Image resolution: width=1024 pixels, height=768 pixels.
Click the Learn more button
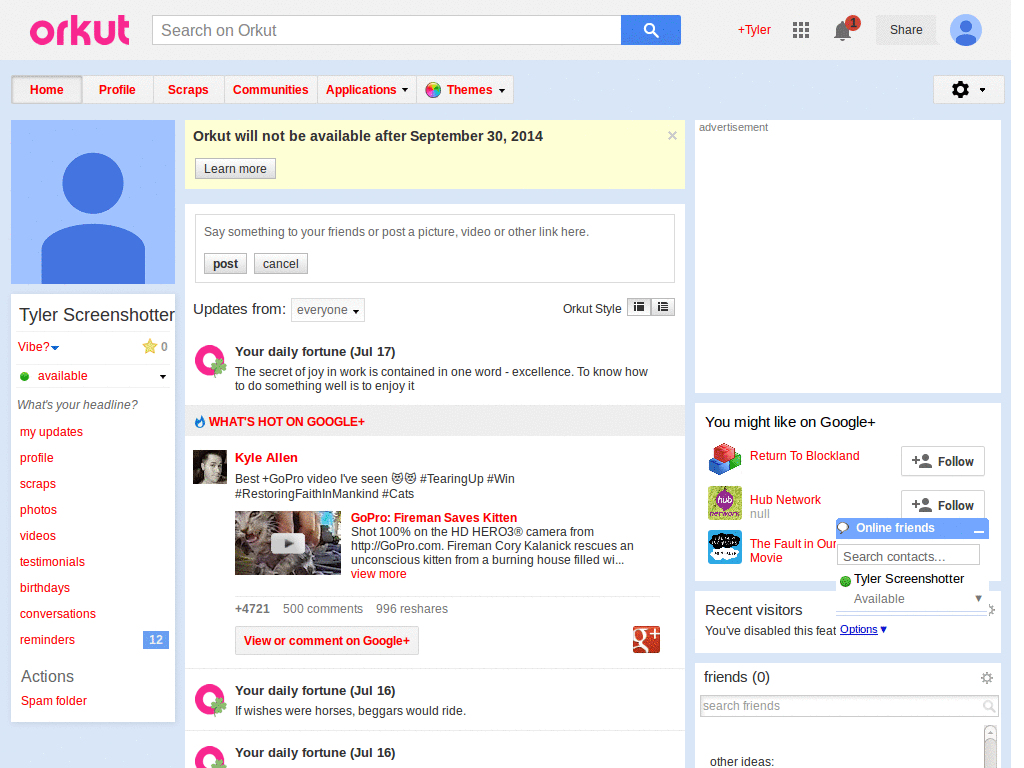tap(235, 168)
